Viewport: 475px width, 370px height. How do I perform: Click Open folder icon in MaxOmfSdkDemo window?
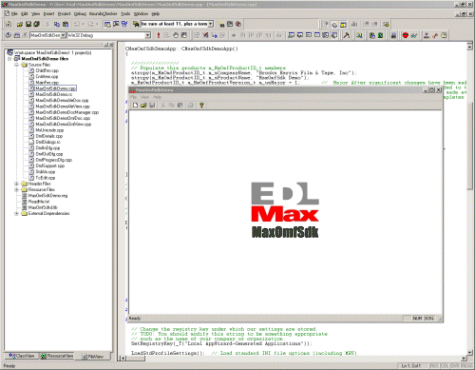coord(144,105)
